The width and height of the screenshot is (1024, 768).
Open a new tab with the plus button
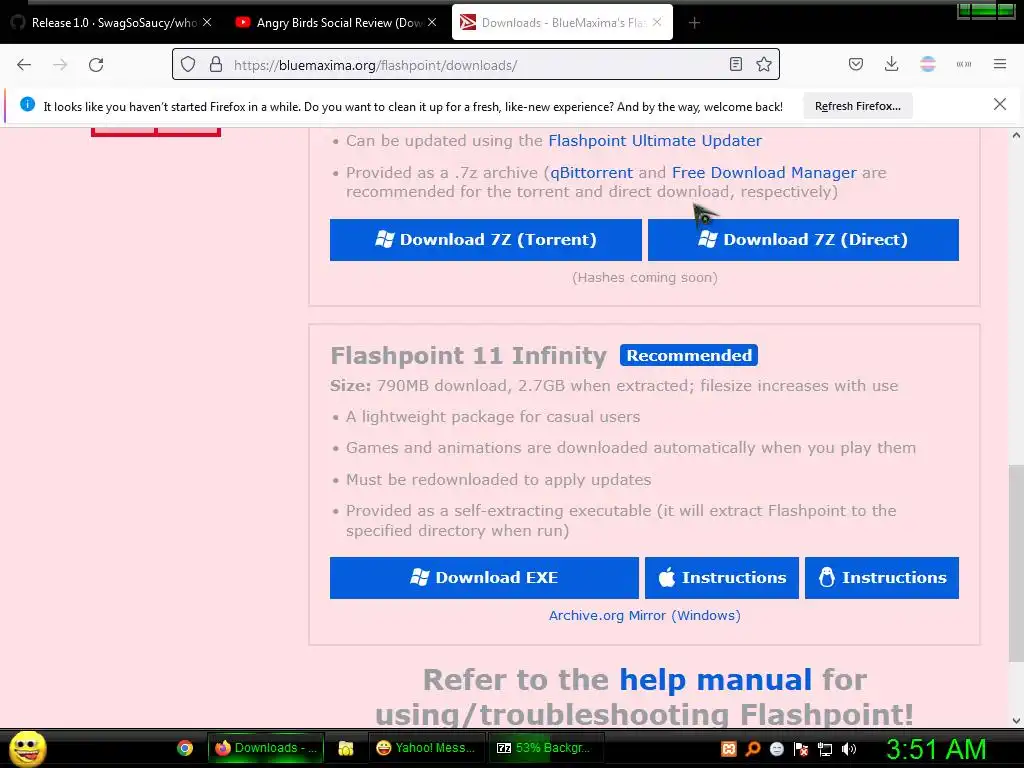[x=694, y=23]
